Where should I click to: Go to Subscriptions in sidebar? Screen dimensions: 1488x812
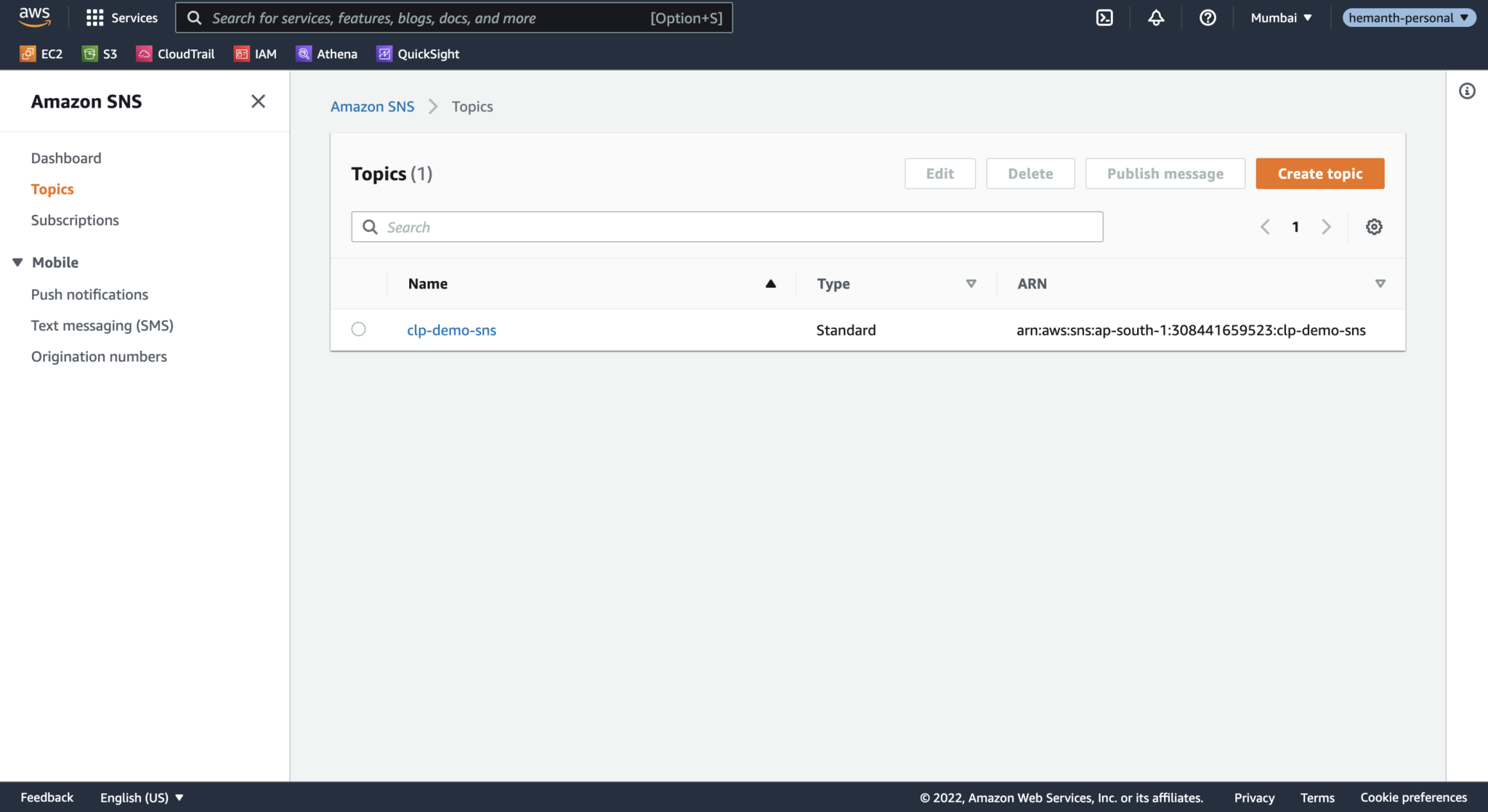[75, 220]
